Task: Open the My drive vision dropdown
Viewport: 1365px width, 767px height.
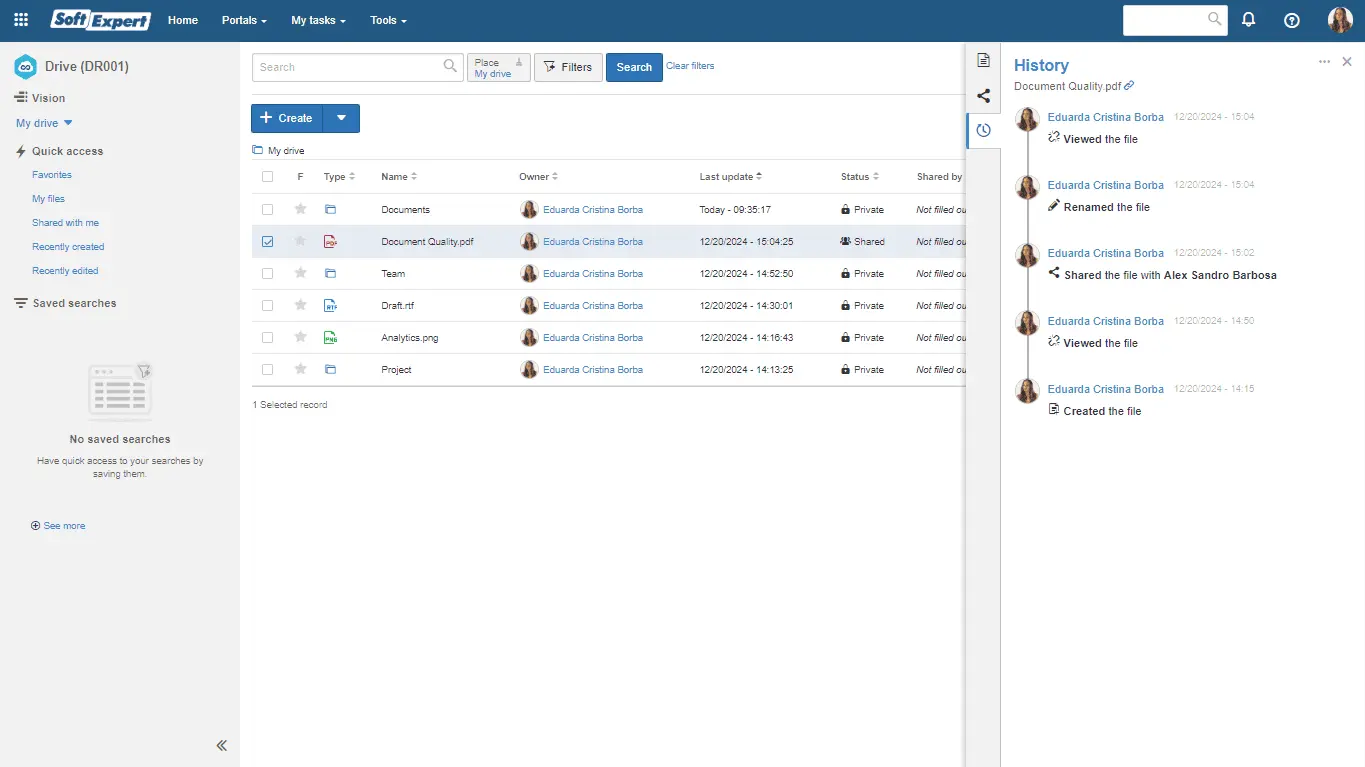Action: tap(44, 124)
